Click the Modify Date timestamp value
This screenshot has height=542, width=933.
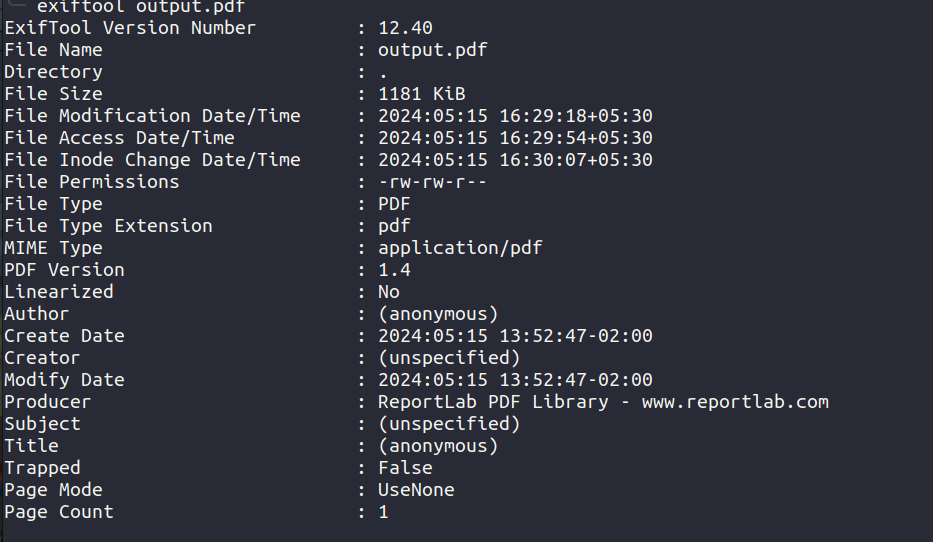(x=515, y=380)
